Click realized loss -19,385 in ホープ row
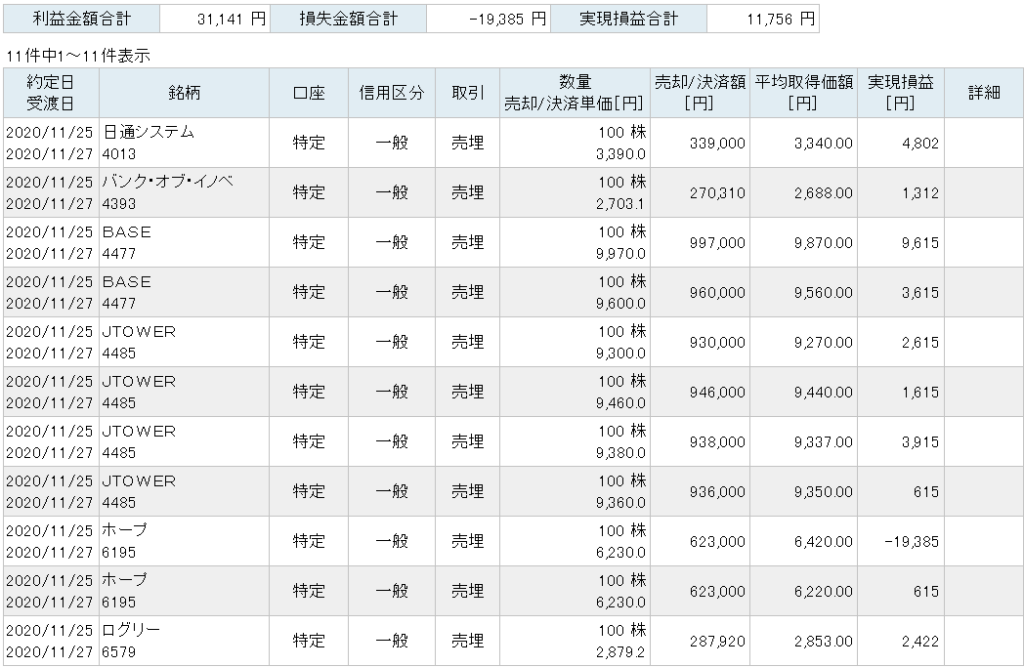The image size is (1024, 667). [912, 542]
